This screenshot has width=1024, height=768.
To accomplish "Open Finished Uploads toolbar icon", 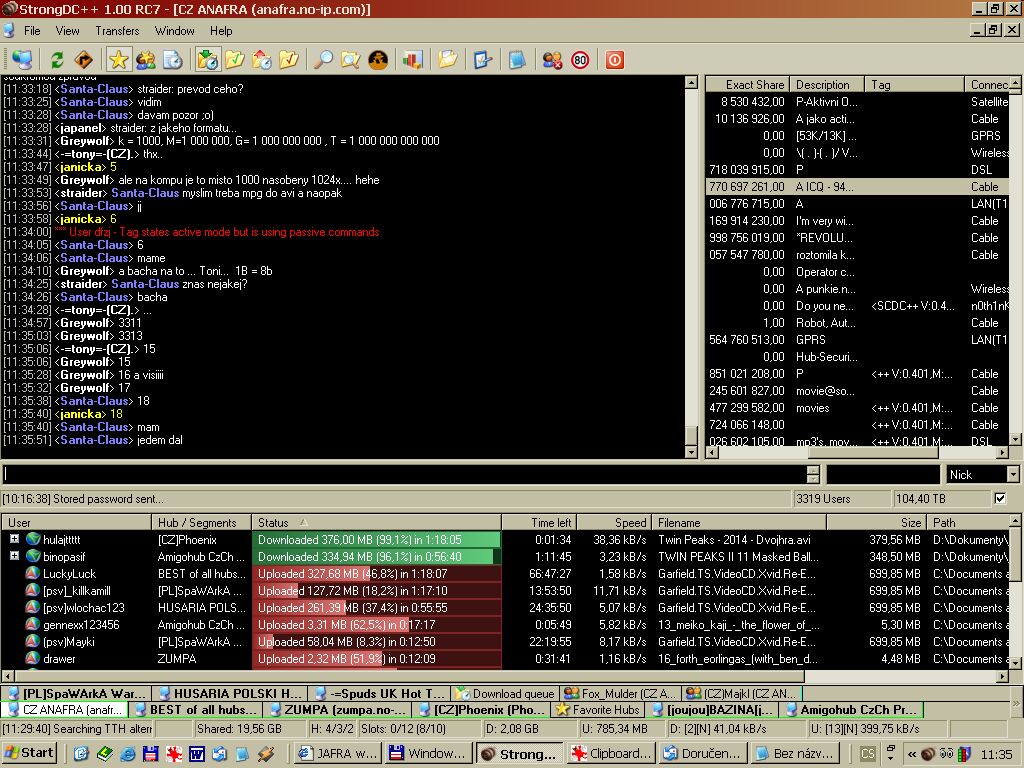I will click(x=288, y=60).
